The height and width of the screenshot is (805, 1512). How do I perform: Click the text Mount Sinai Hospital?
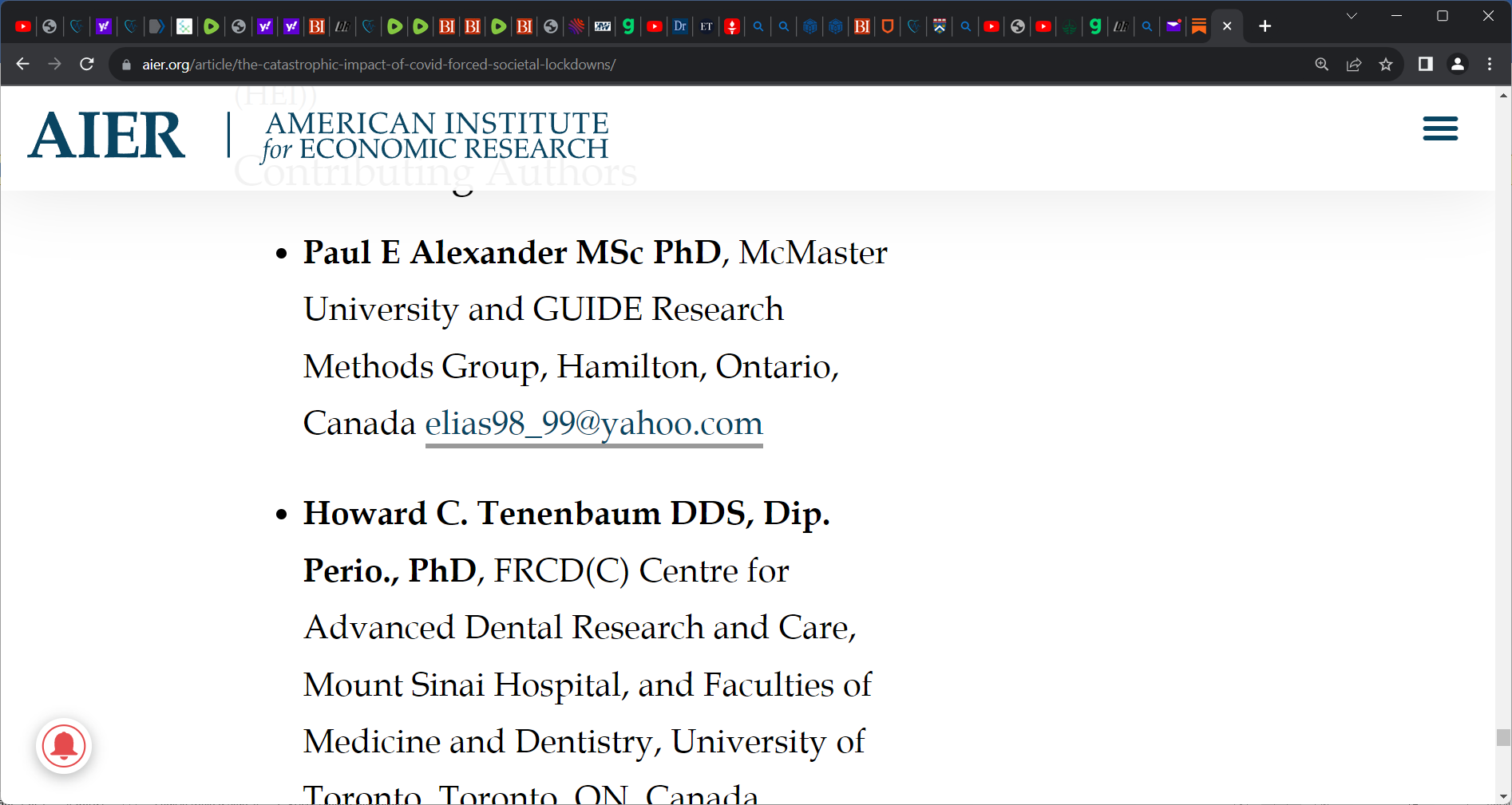(x=463, y=685)
